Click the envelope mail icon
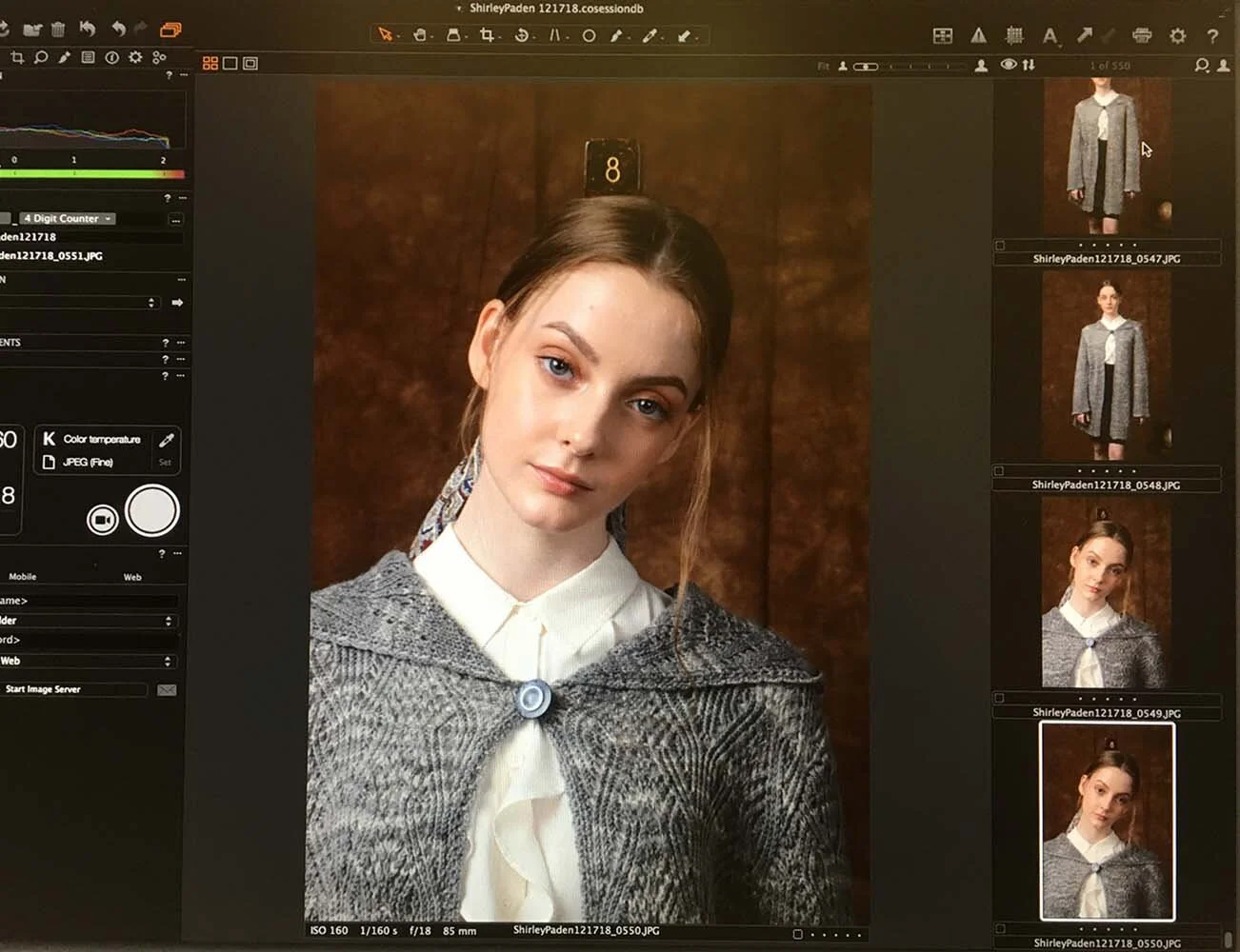This screenshot has height=952, width=1240. point(167,689)
